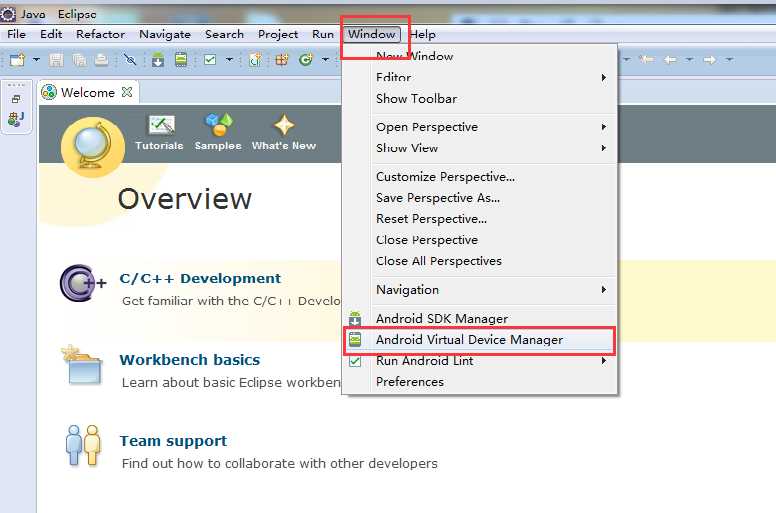Click the Team support people icon
This screenshot has width=776, height=513.
coord(83,445)
